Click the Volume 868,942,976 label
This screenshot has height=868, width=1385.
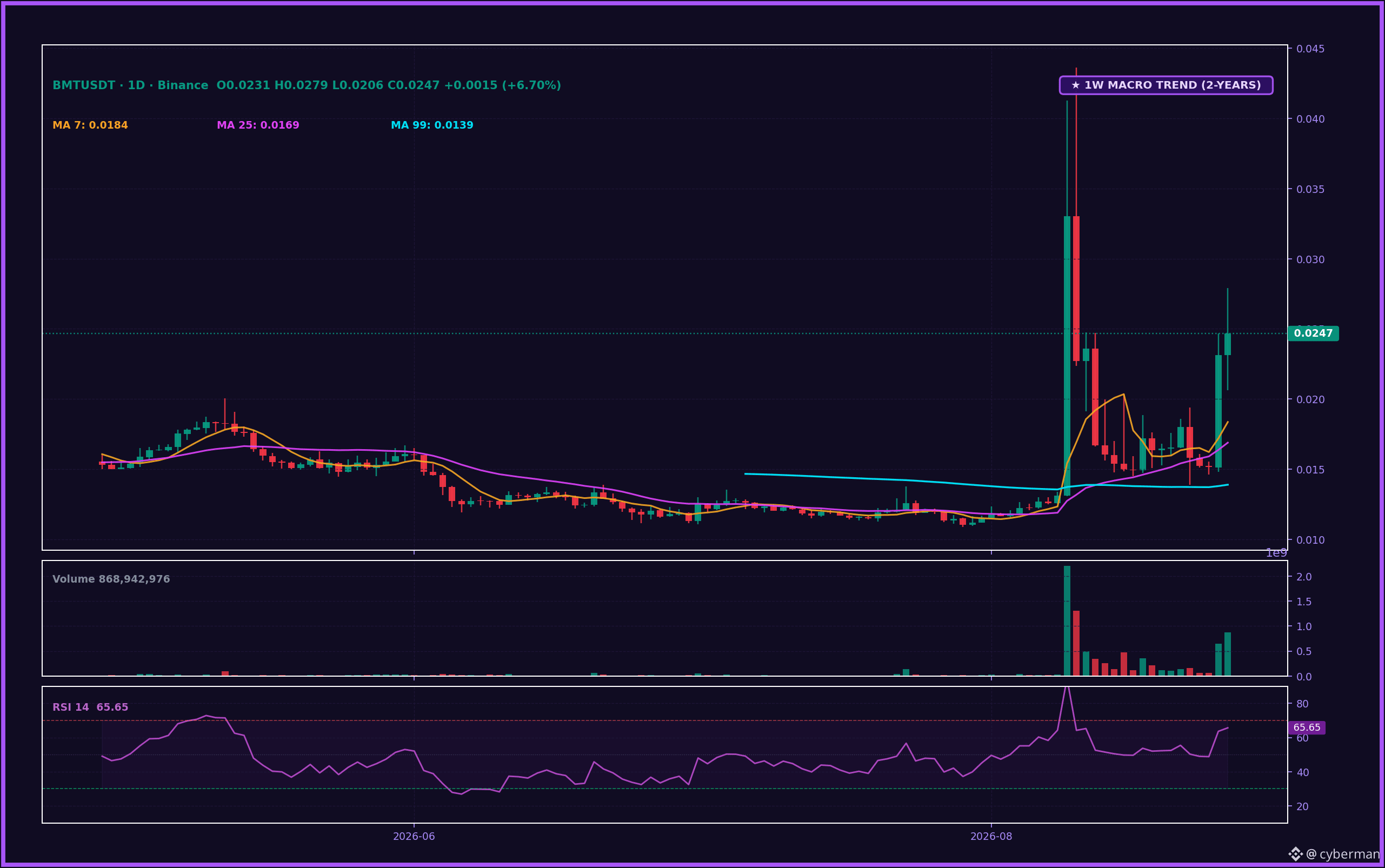(111, 579)
